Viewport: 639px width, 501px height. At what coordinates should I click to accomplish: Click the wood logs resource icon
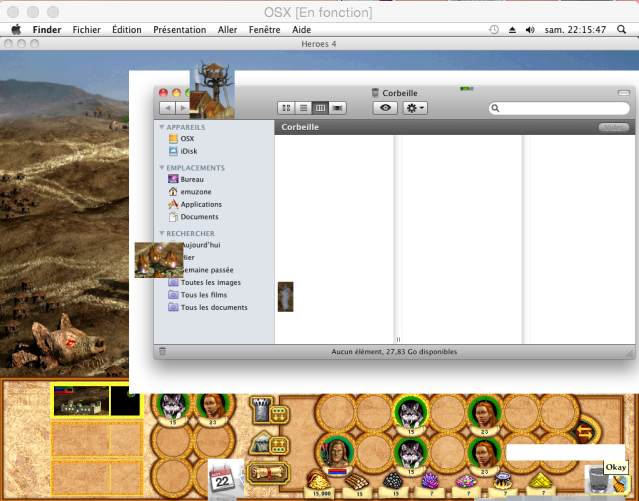357,483
